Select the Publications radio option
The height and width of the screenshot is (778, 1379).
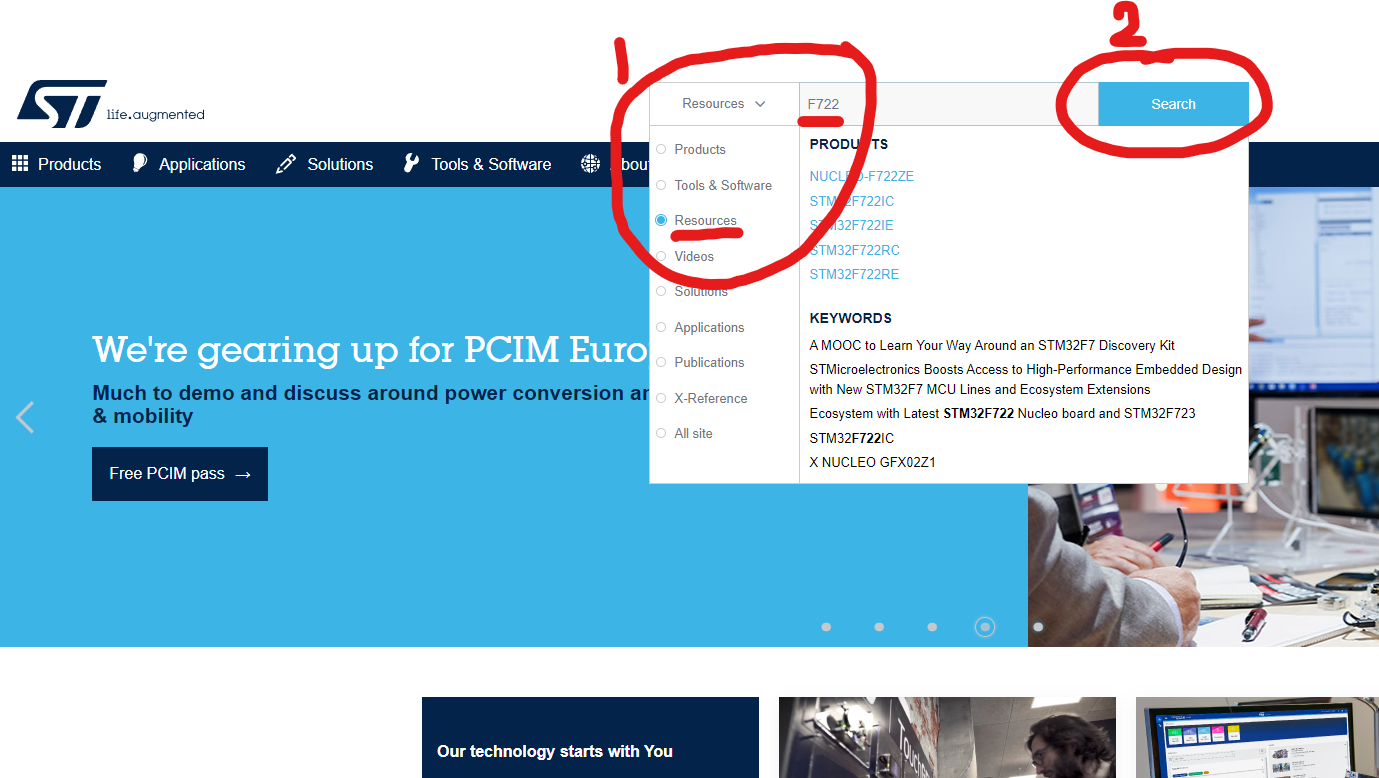(x=661, y=362)
